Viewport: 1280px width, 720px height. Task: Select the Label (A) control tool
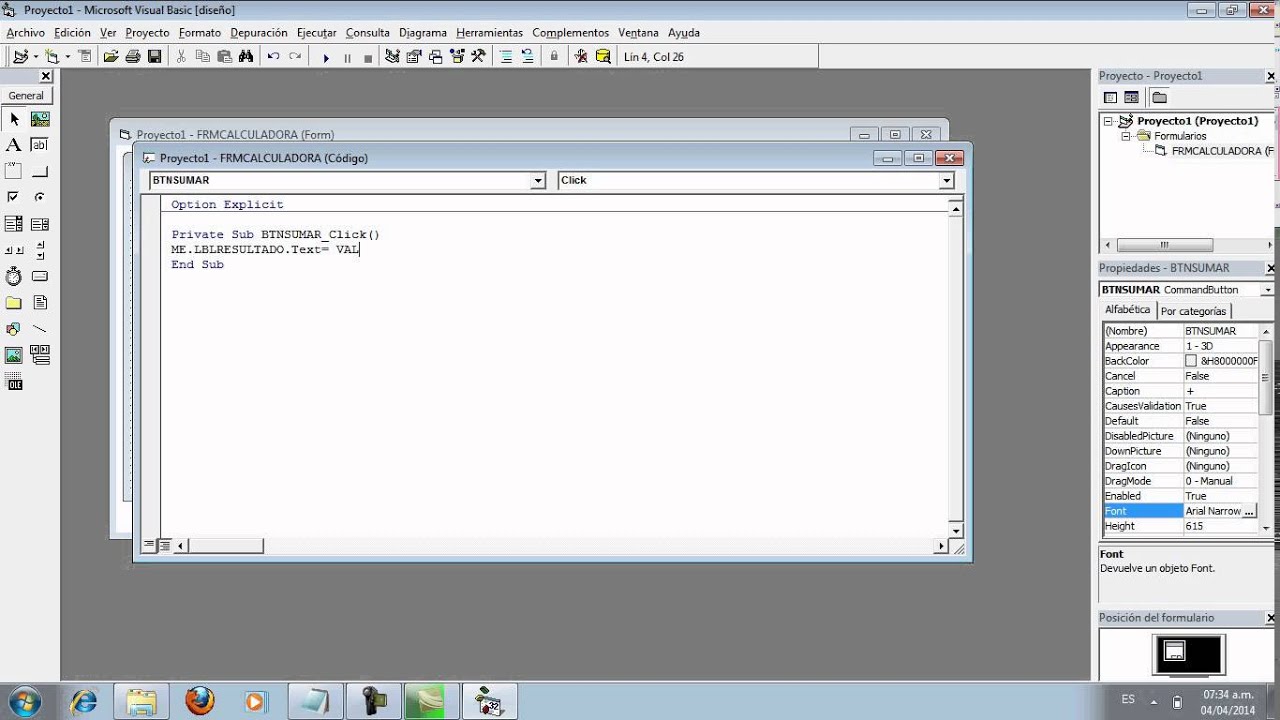[14, 145]
